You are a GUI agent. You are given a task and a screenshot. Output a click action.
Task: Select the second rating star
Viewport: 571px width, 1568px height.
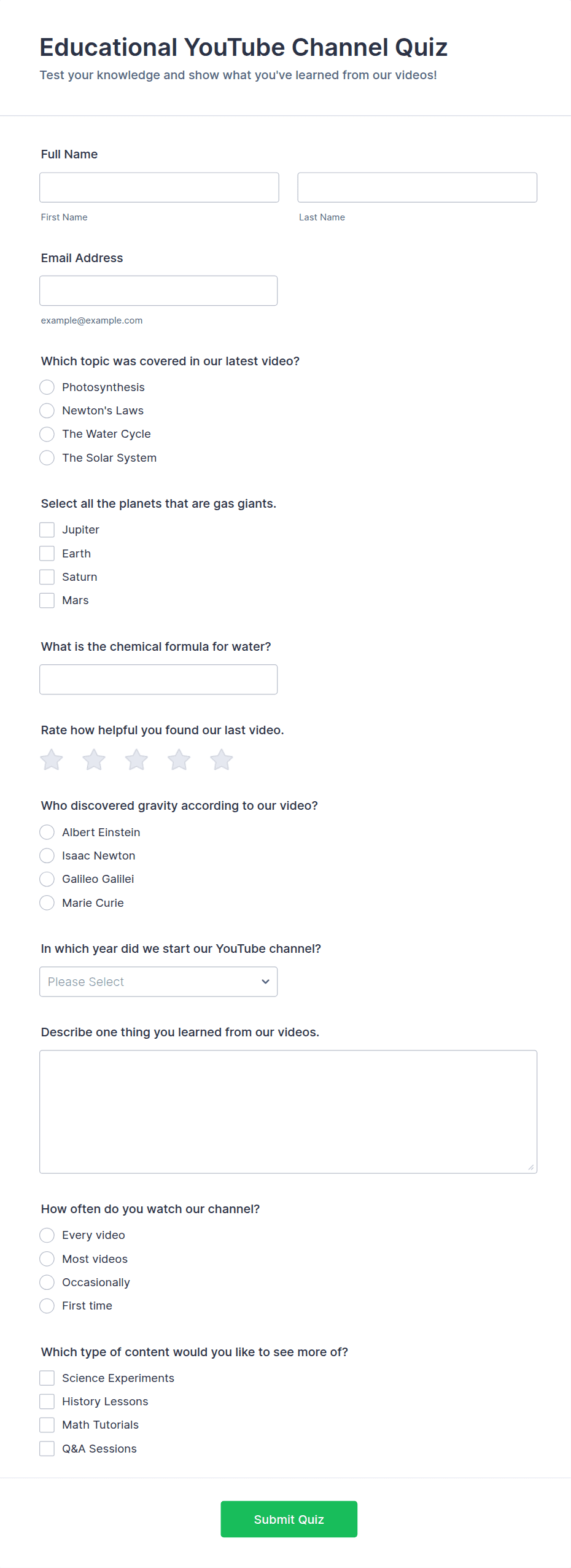(94, 760)
